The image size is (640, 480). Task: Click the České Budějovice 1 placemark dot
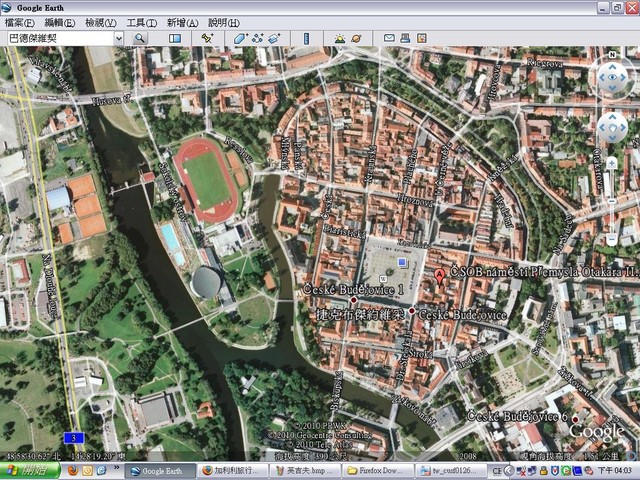tap(353, 300)
